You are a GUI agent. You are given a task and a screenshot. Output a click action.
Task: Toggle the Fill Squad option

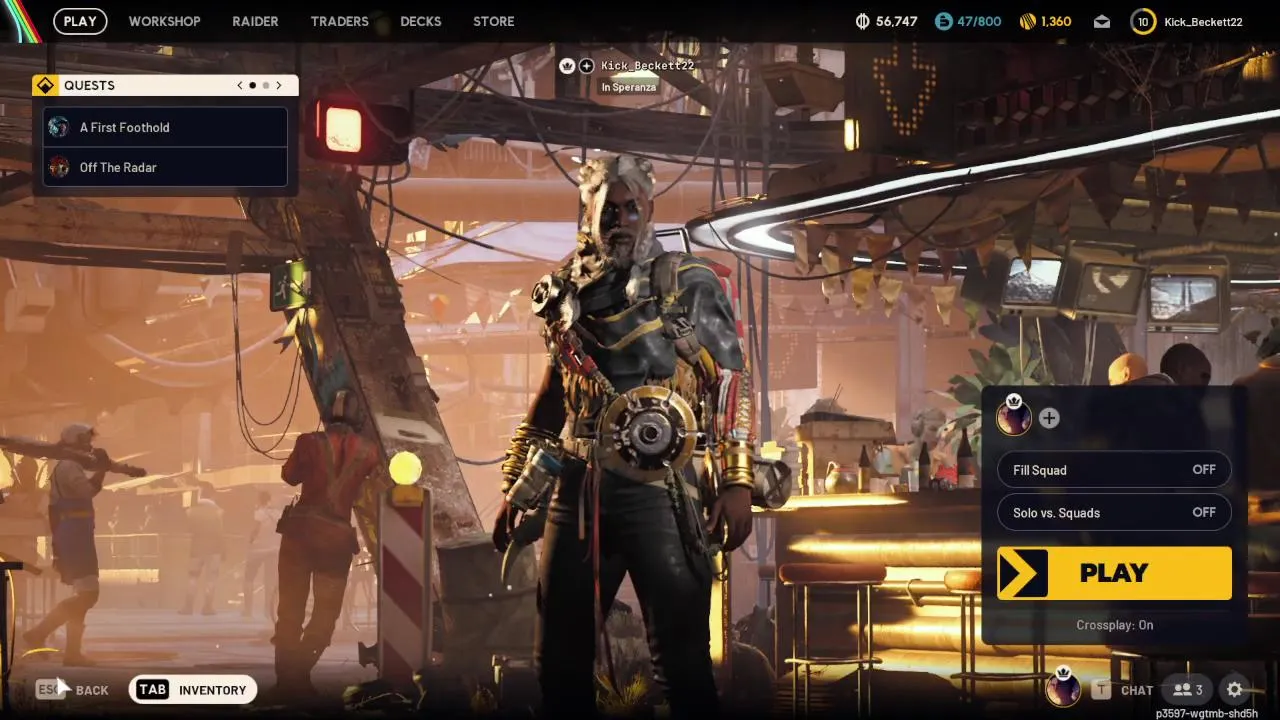(1114, 470)
